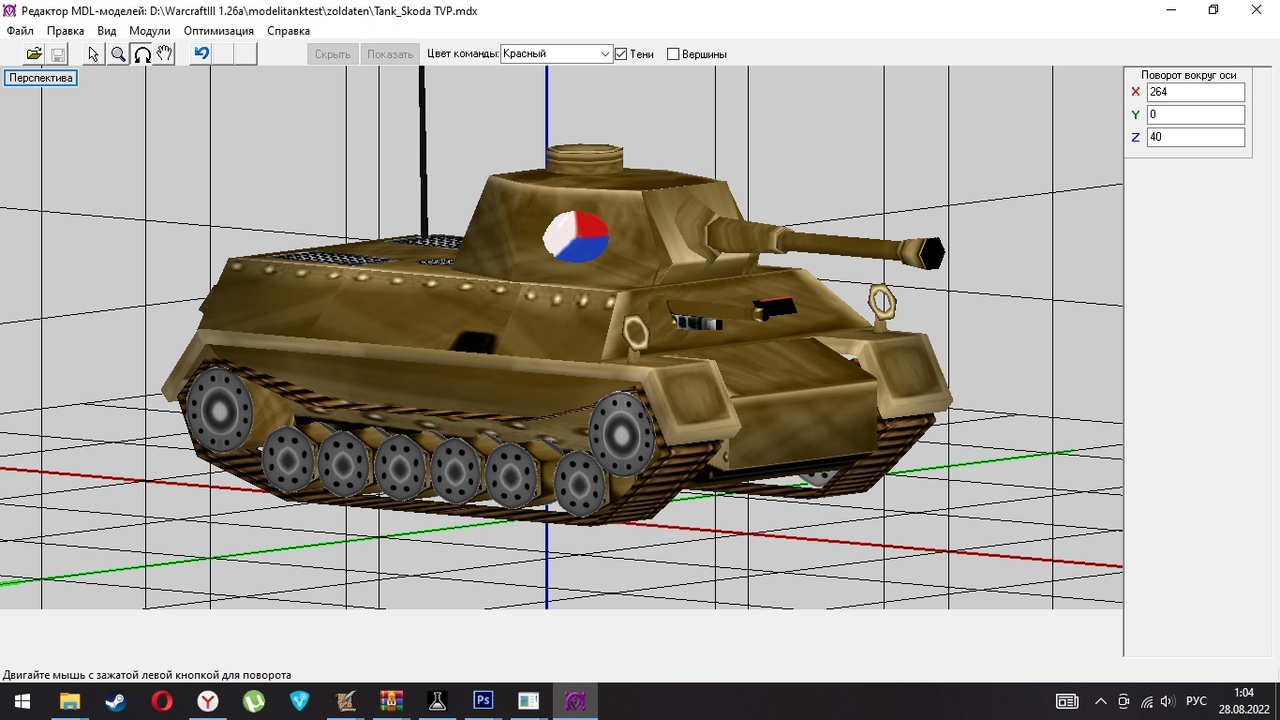This screenshot has width=1280, height=720.
Task: Open the Оптимизация menu
Action: [220, 31]
